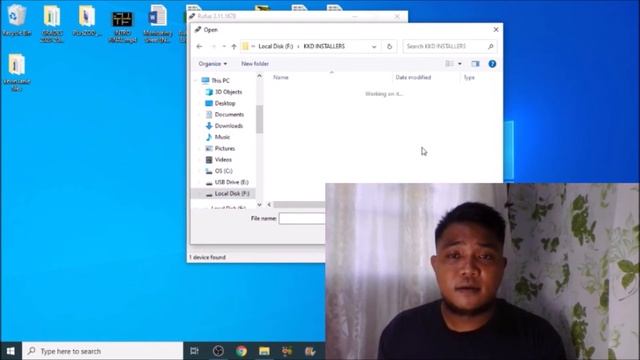Select Pictures in navigation pane
Screen dimensions: 640x360
click(224, 149)
